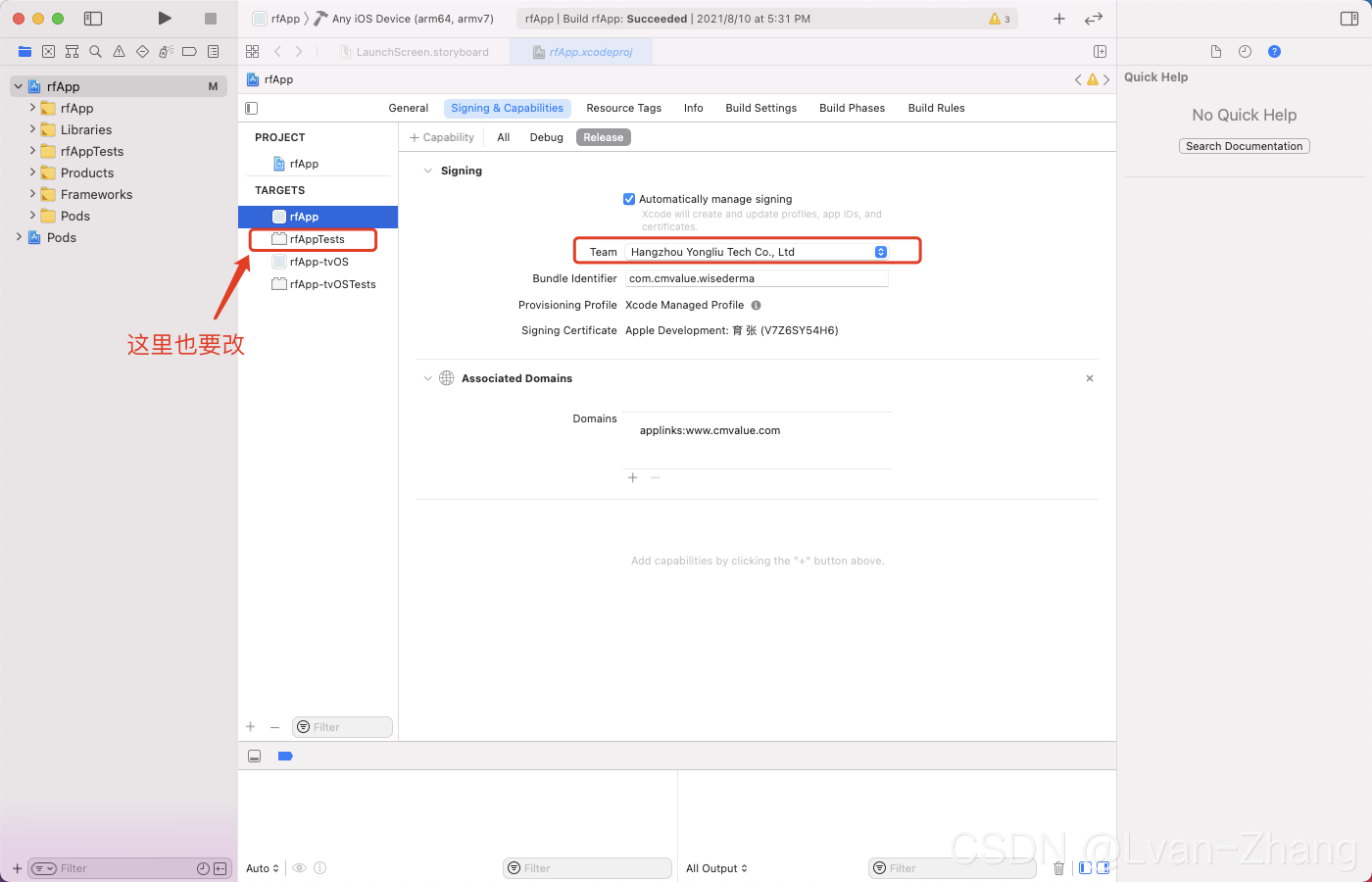Uncheck Automatically manage signing
This screenshot has width=1372, height=882.
point(629,199)
